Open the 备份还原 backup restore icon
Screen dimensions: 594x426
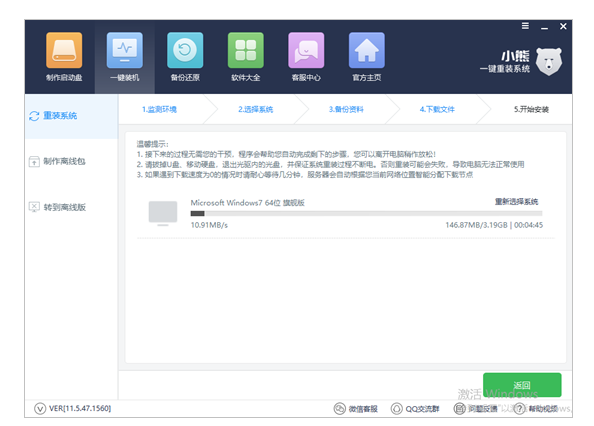tap(185, 50)
